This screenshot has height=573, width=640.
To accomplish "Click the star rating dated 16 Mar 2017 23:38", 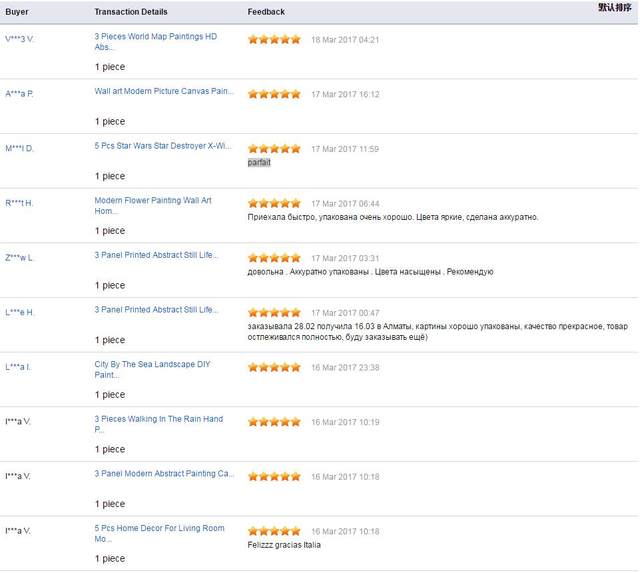I will [274, 367].
